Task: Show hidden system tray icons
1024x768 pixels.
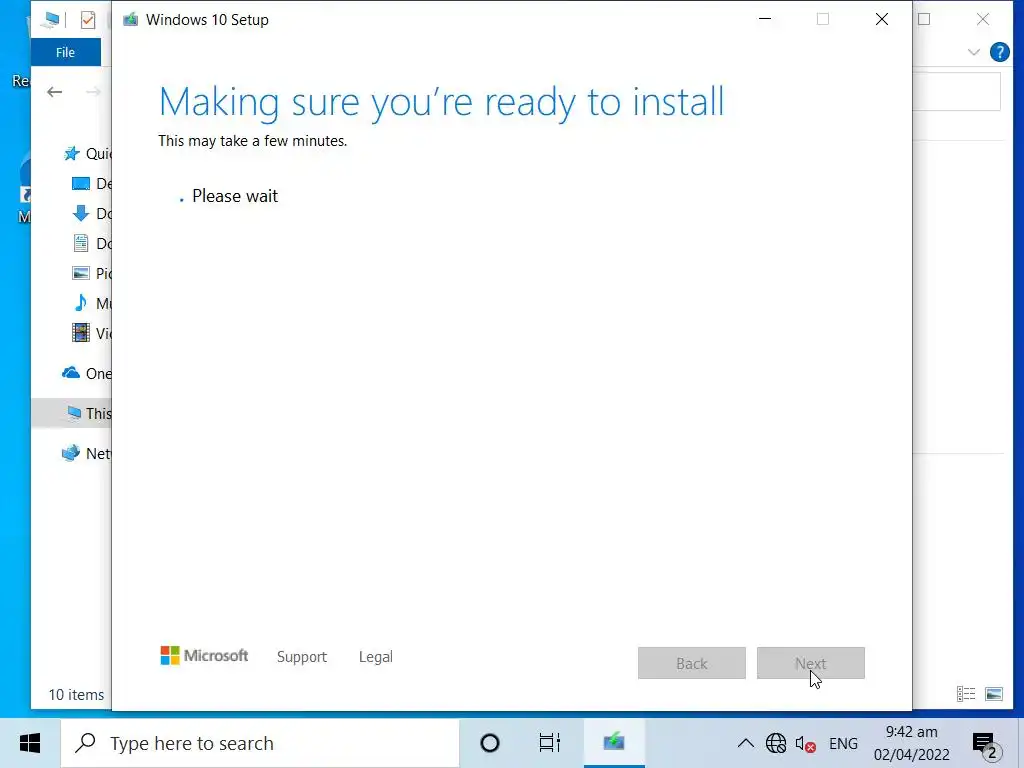Action: (x=745, y=743)
